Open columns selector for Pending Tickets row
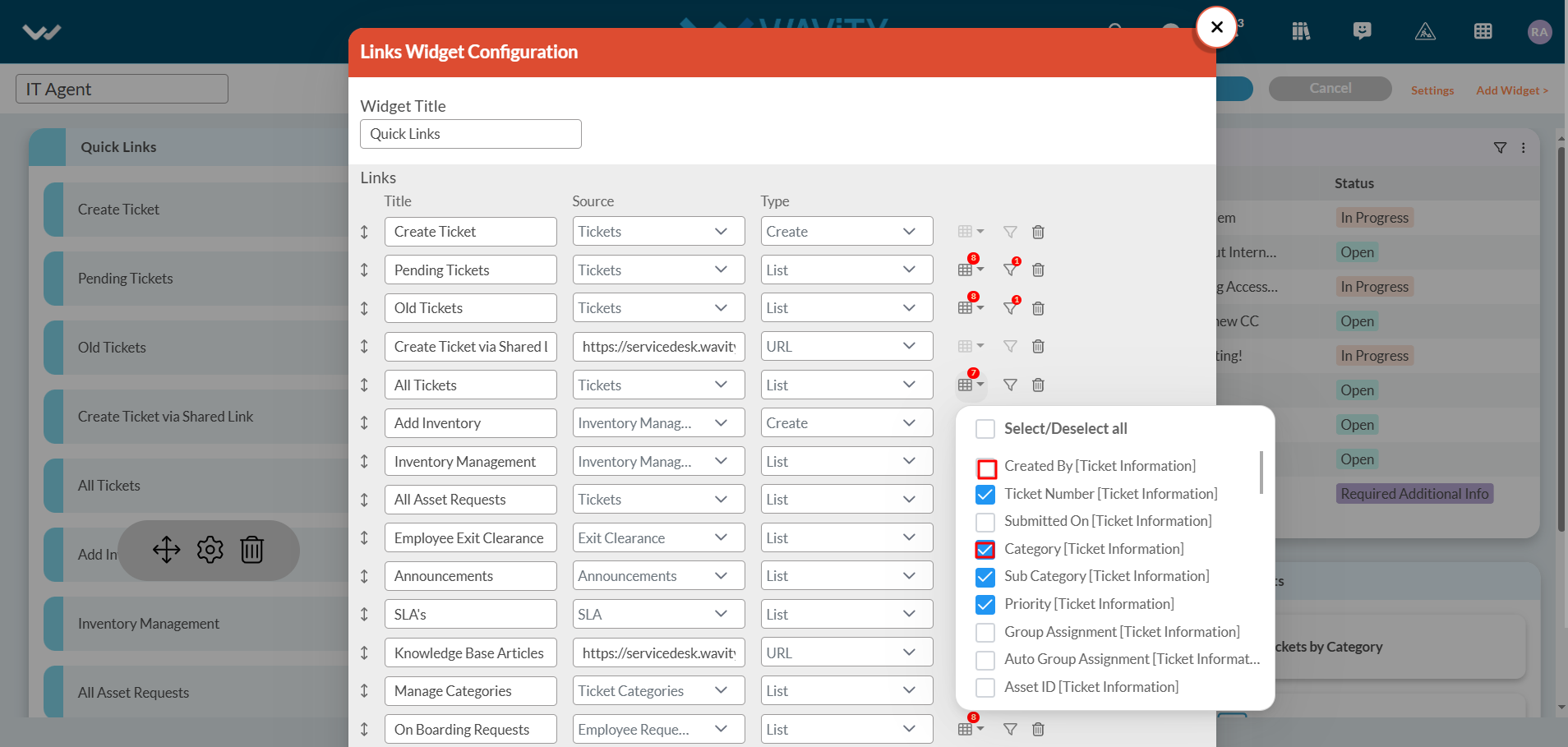1568x747 pixels. click(x=970, y=270)
